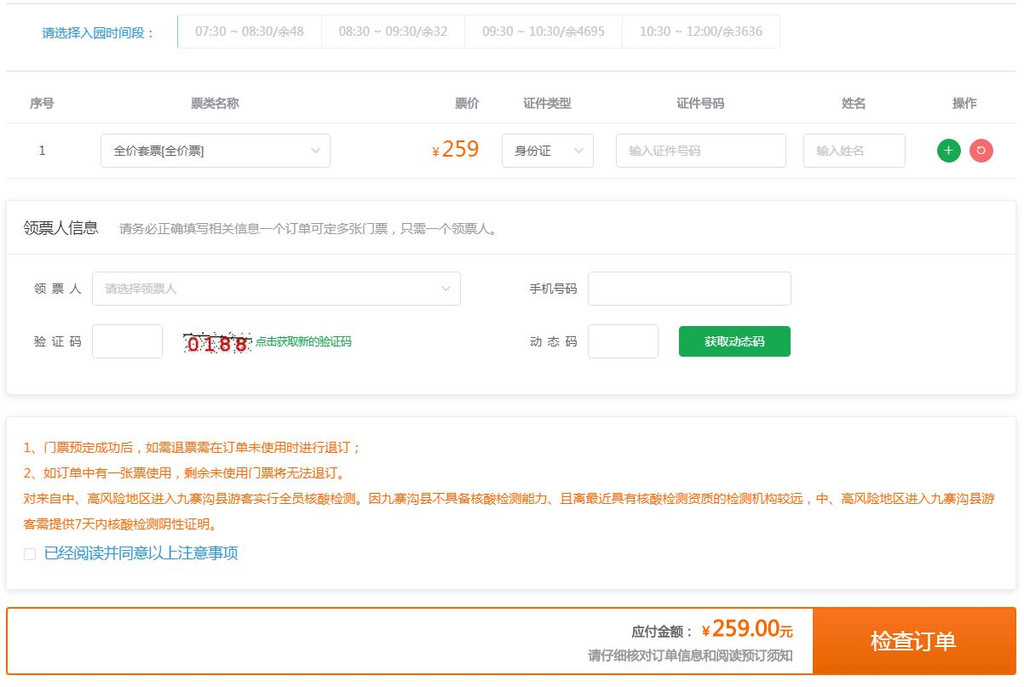Expand the ID type dropdown 身份证
The width and height of the screenshot is (1024, 687).
coord(547,151)
